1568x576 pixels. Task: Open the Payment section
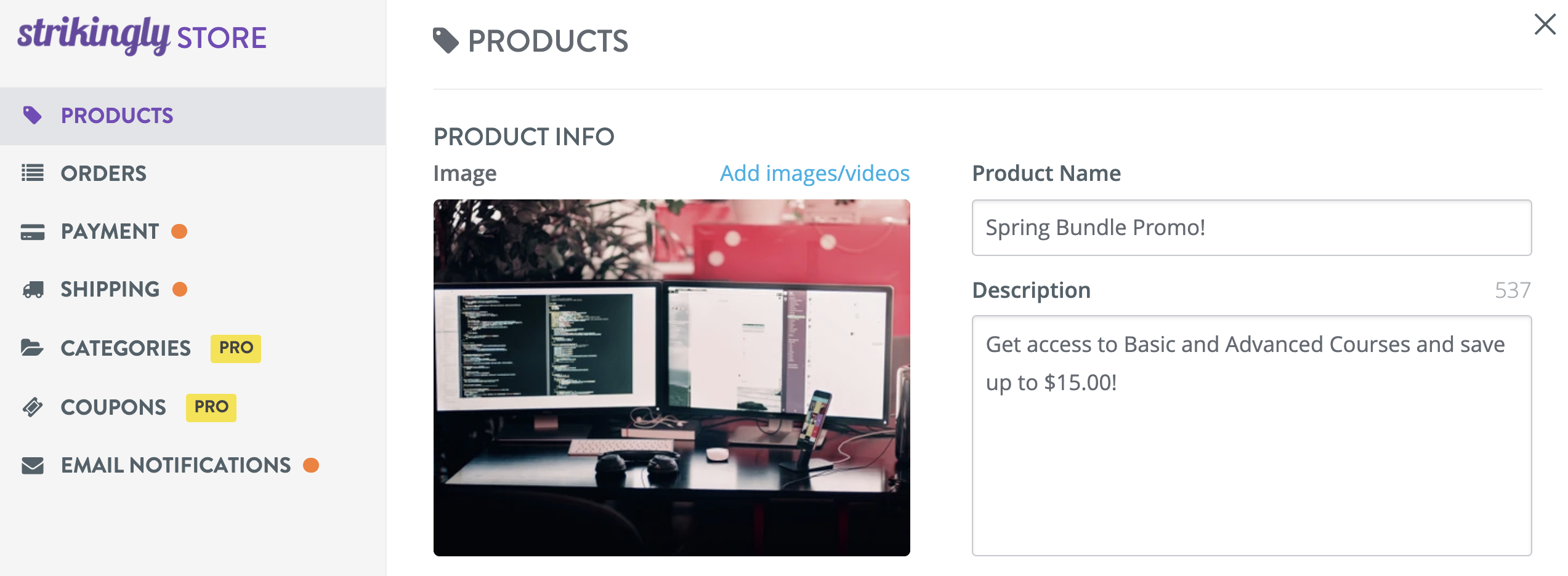(x=110, y=231)
